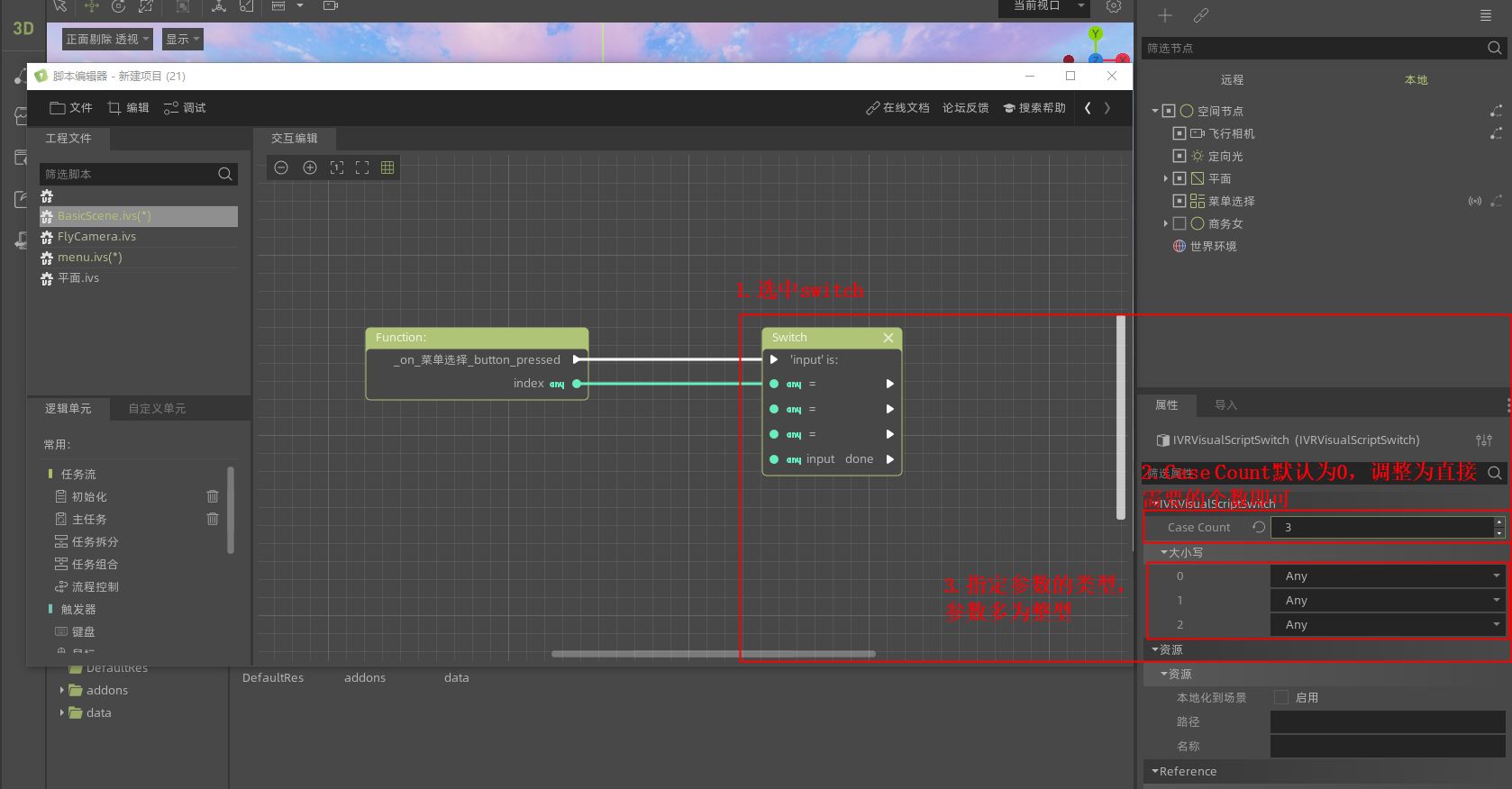
Task: Toggle visibility of 定向光
Action: pos(1180,156)
